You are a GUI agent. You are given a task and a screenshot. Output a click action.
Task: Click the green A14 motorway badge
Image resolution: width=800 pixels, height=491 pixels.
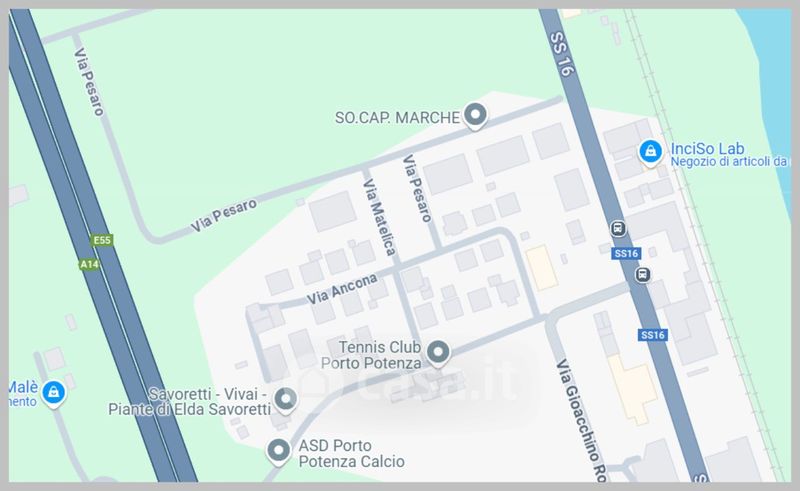pos(89,264)
